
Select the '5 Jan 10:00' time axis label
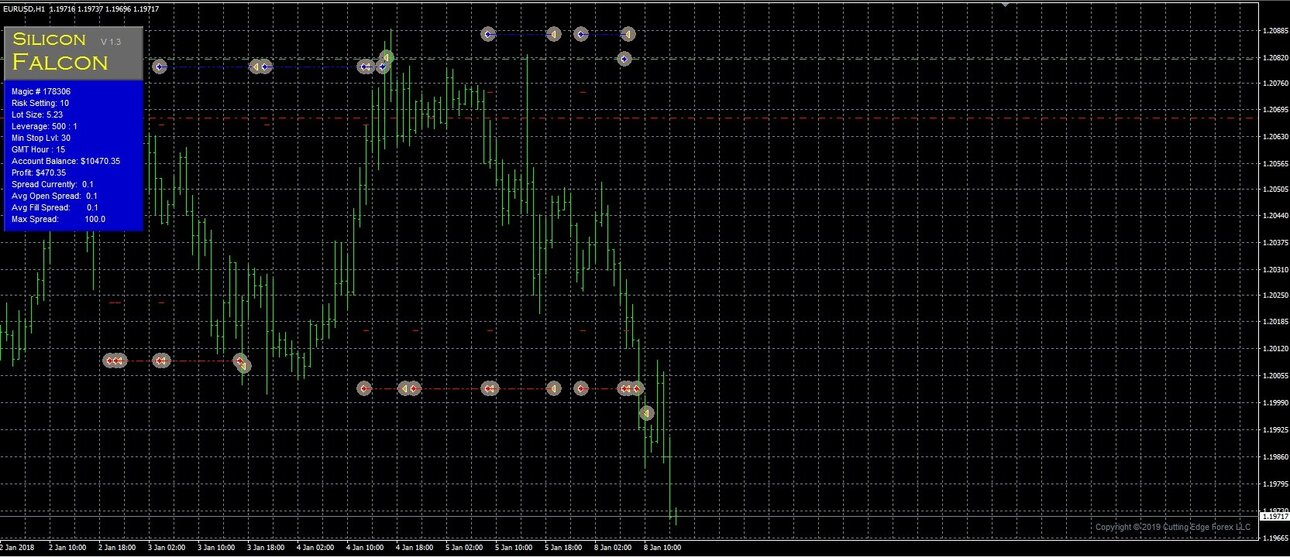512,548
